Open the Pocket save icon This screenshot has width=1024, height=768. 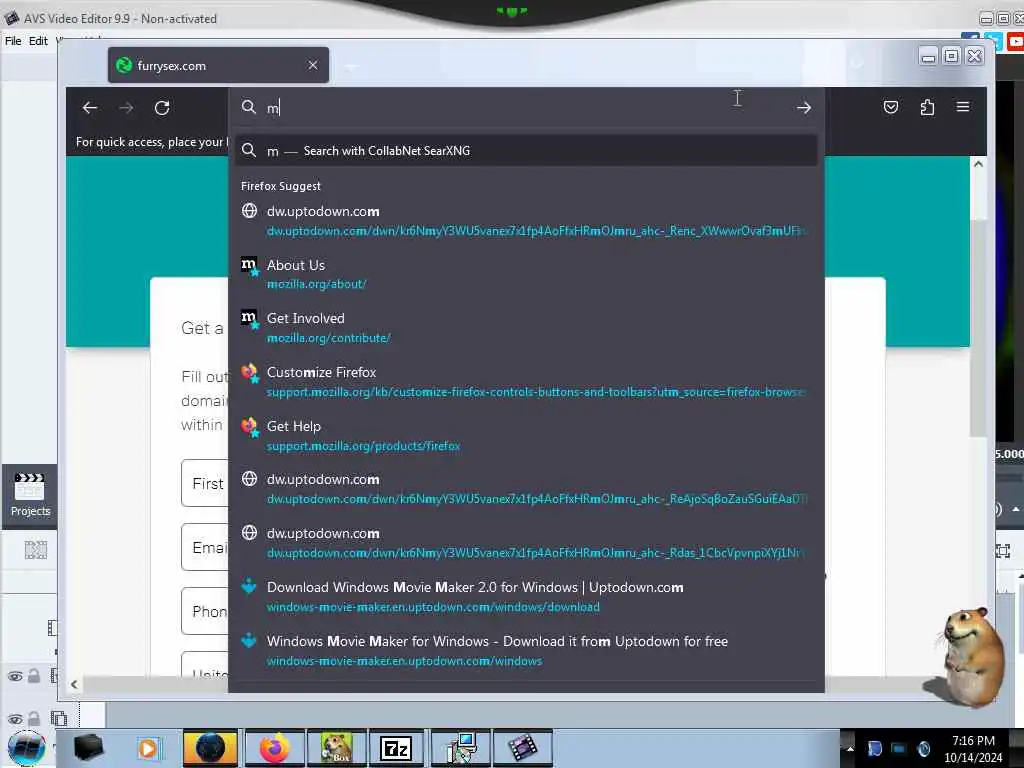point(891,107)
